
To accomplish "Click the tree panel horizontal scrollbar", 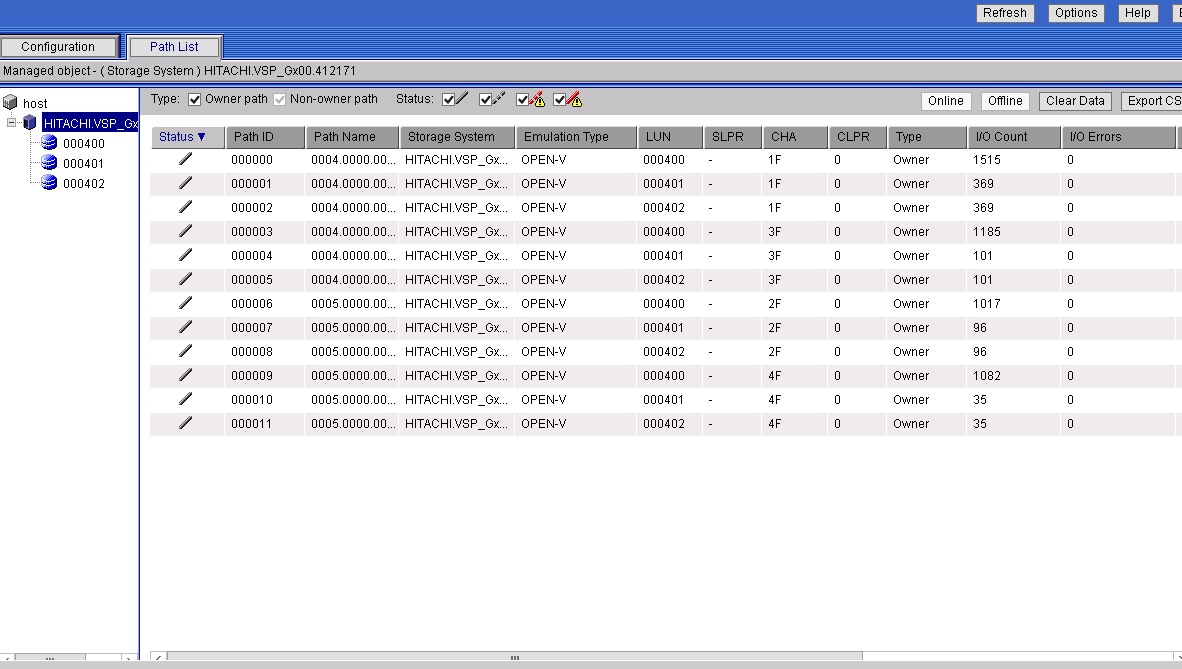I will click(x=50, y=658).
